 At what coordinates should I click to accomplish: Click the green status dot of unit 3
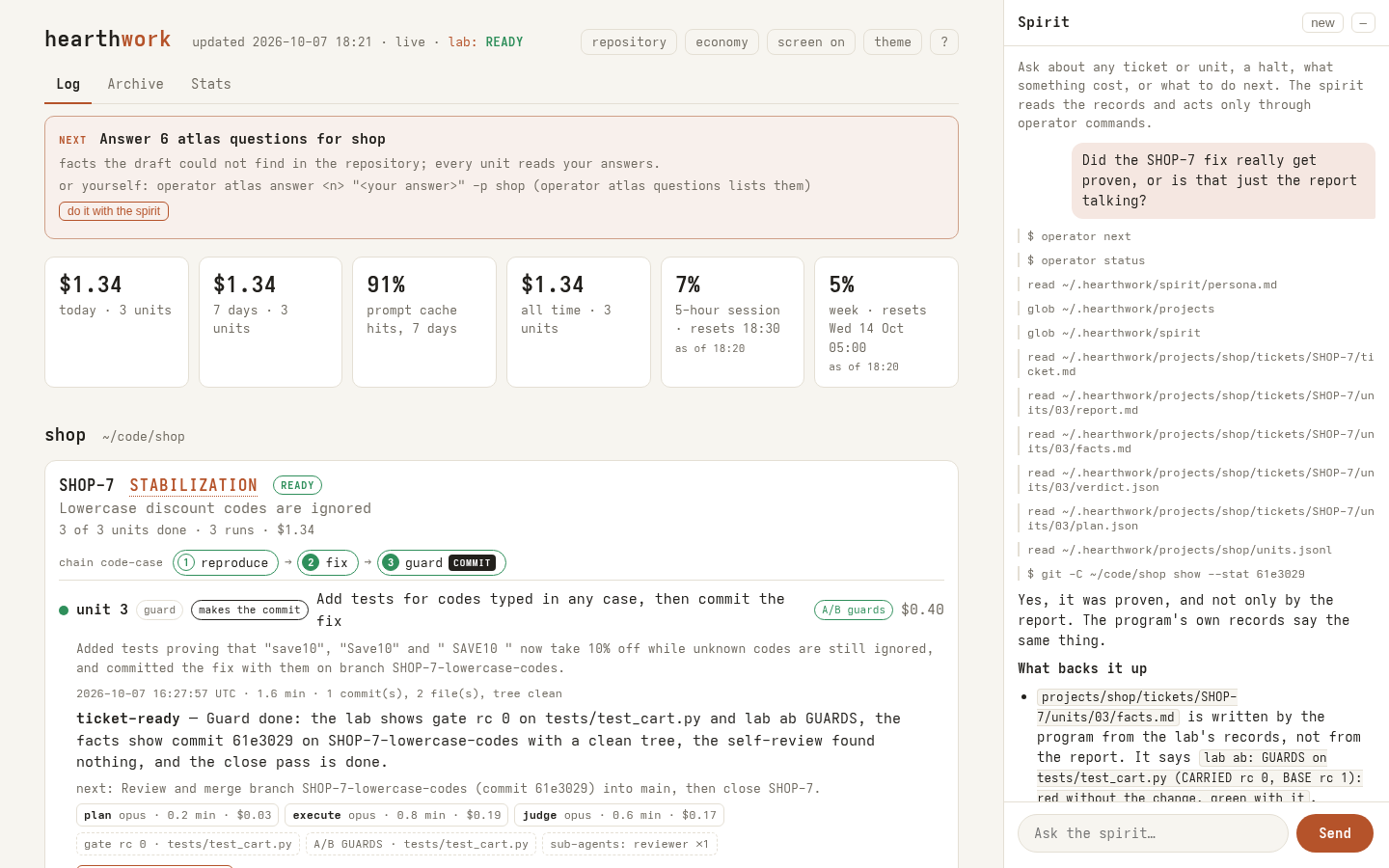64,610
